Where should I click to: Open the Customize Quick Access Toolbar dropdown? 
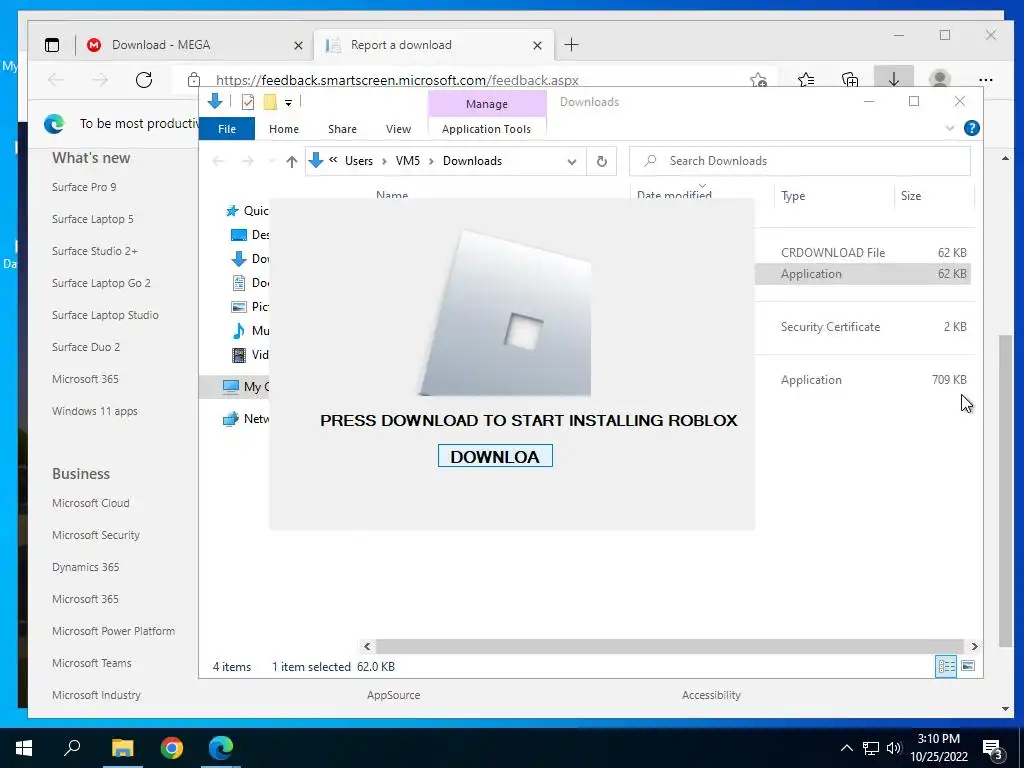tap(288, 102)
